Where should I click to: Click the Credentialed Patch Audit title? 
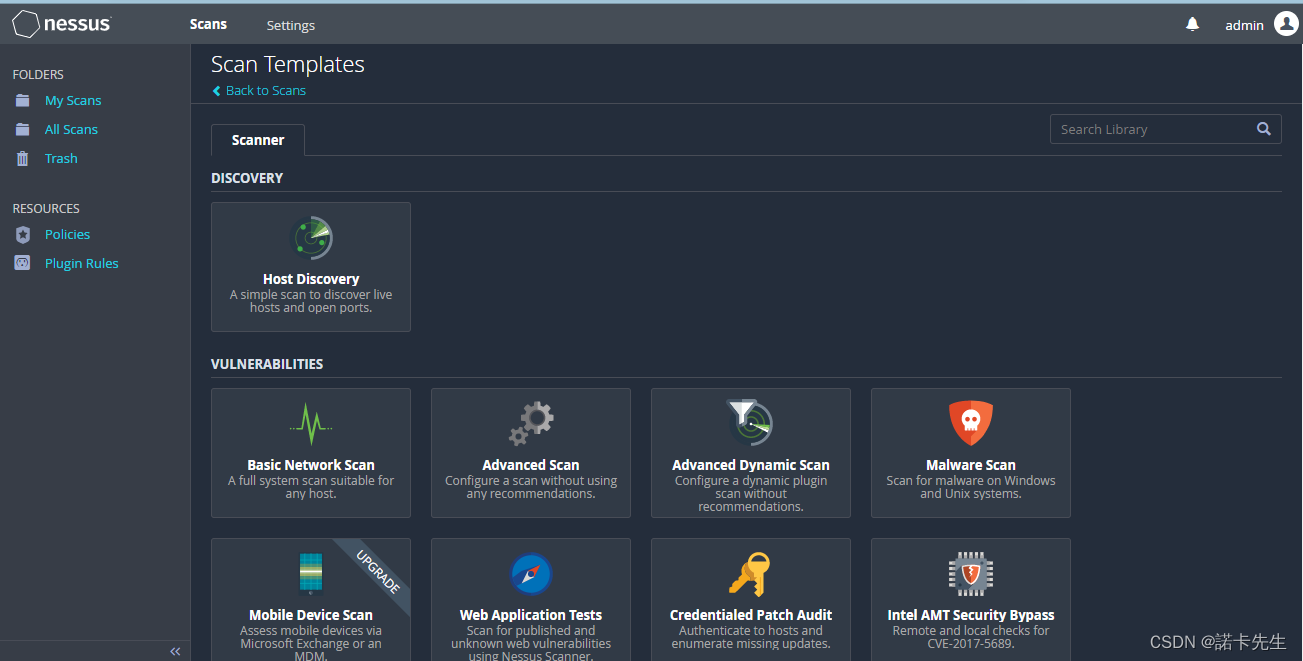click(x=751, y=615)
